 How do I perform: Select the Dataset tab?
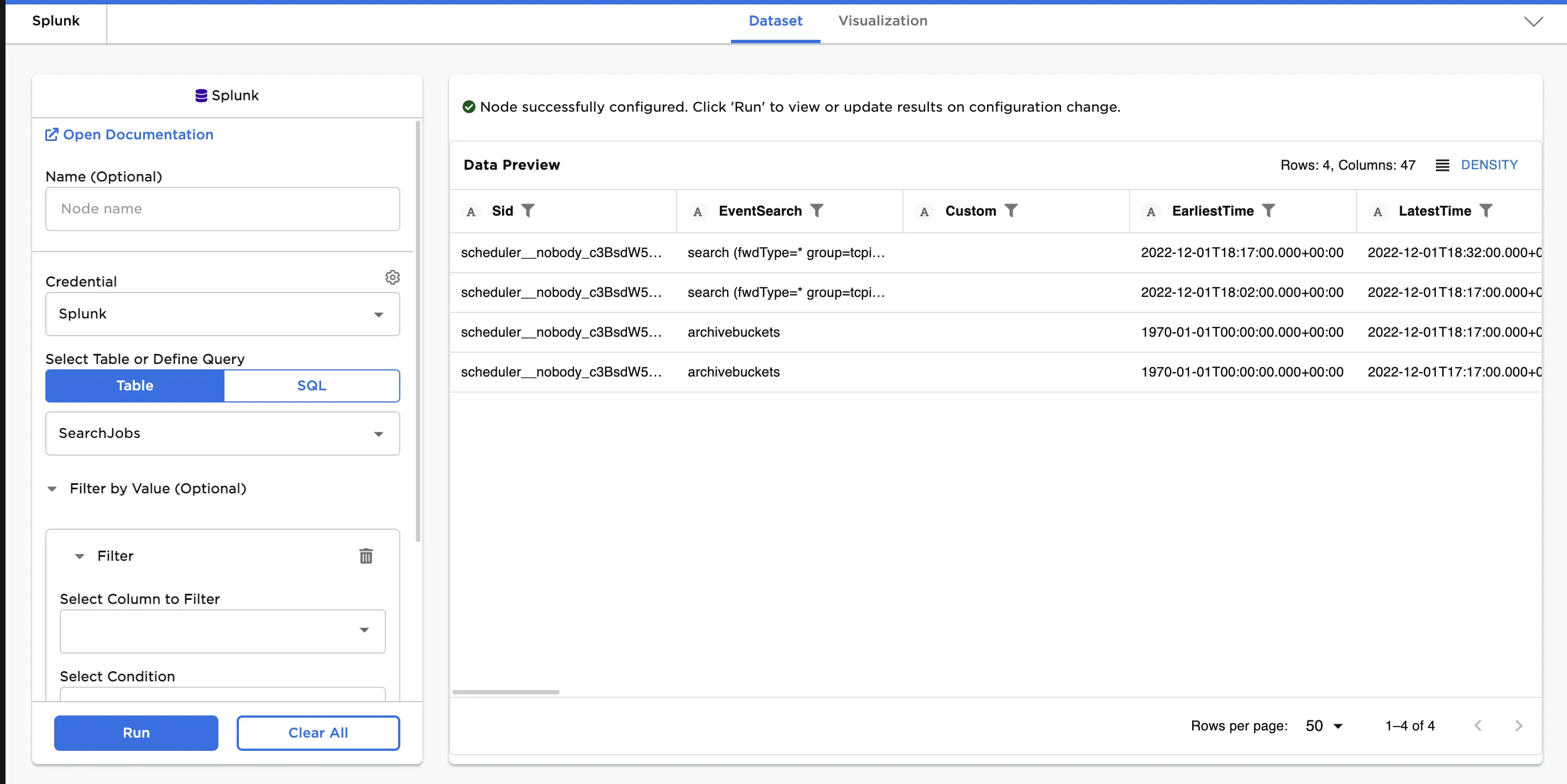pos(775,20)
